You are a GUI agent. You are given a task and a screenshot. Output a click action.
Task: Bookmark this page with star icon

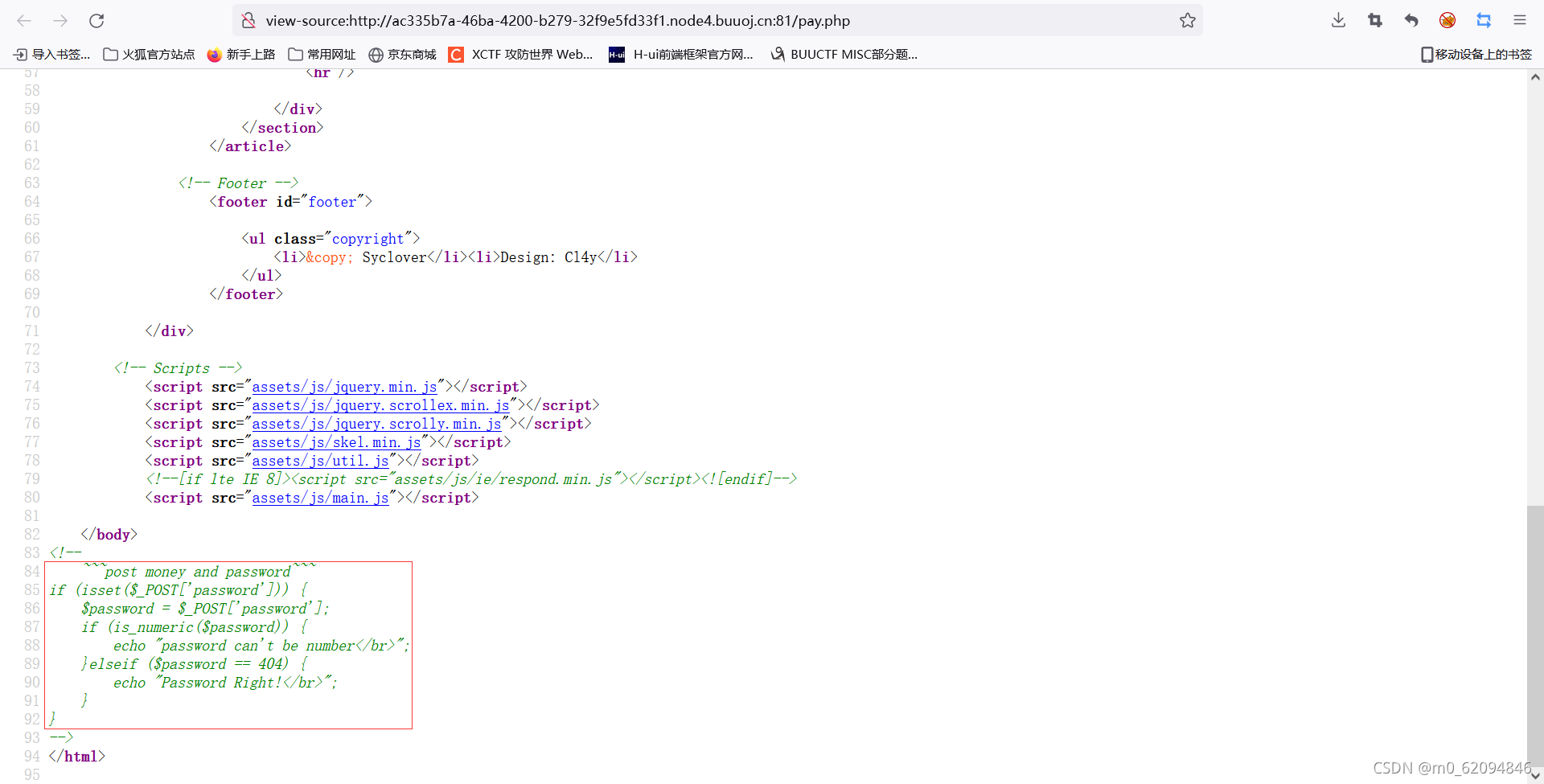(1188, 21)
